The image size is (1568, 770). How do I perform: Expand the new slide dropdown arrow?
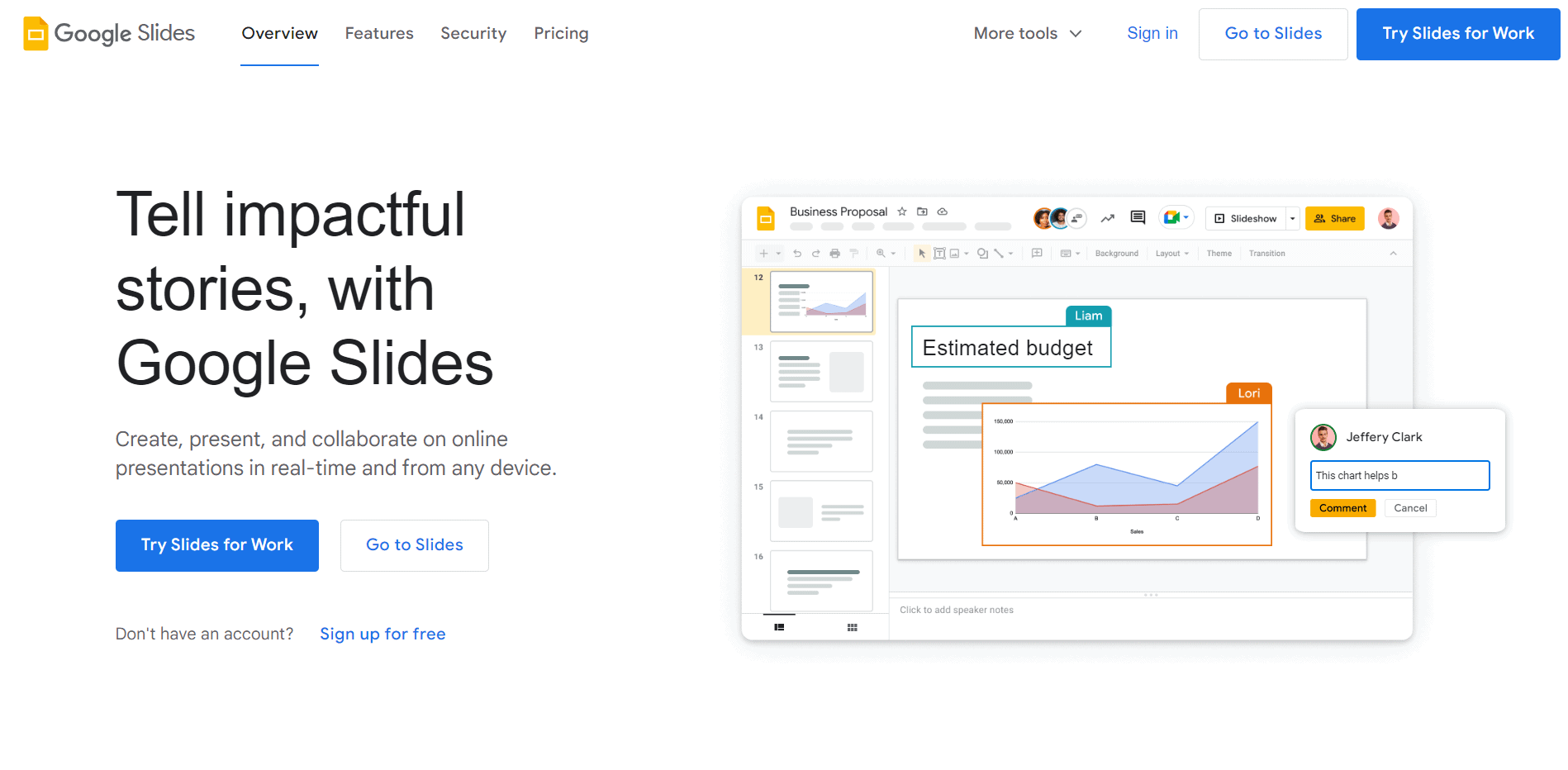(x=778, y=254)
